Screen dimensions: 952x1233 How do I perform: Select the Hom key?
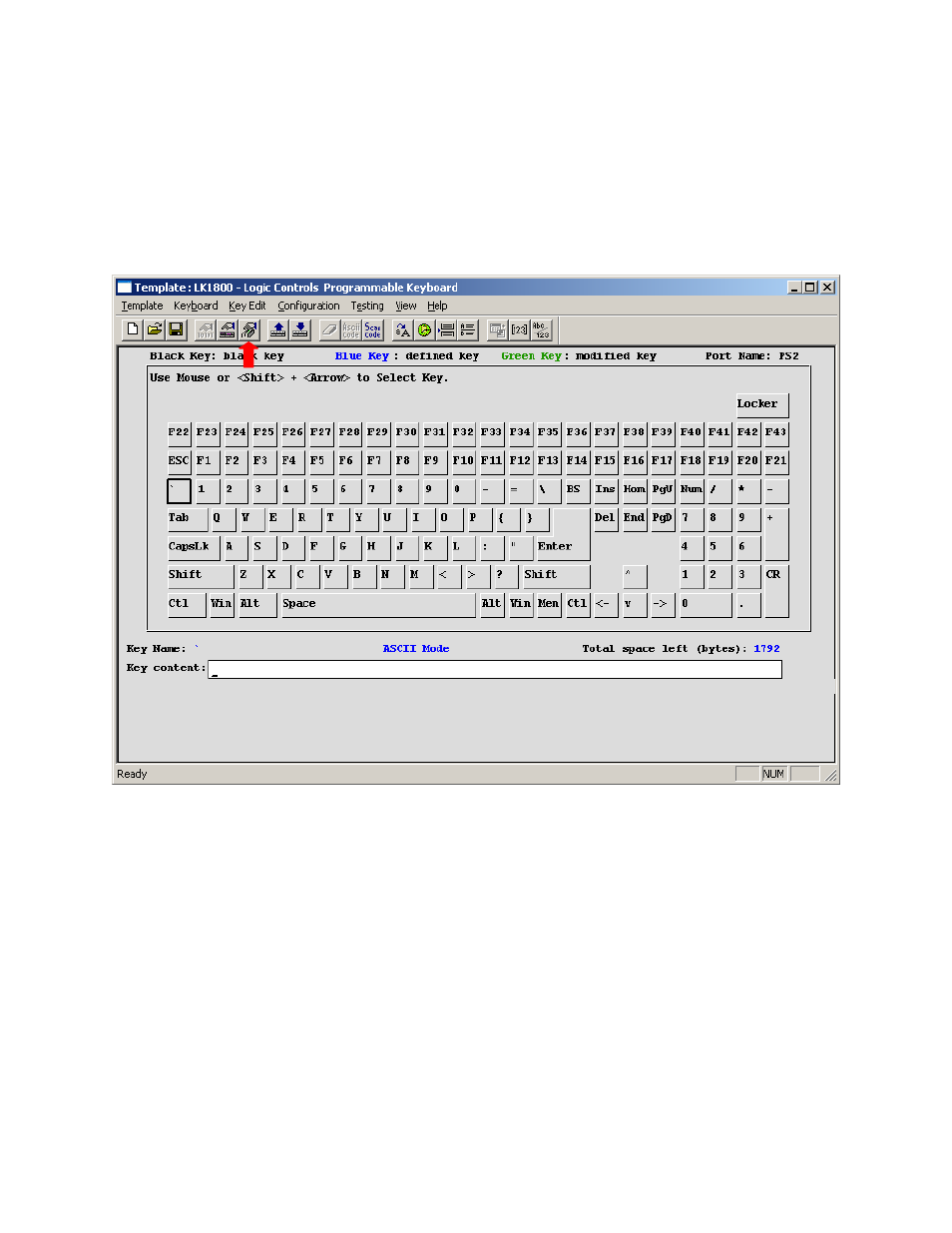point(635,490)
